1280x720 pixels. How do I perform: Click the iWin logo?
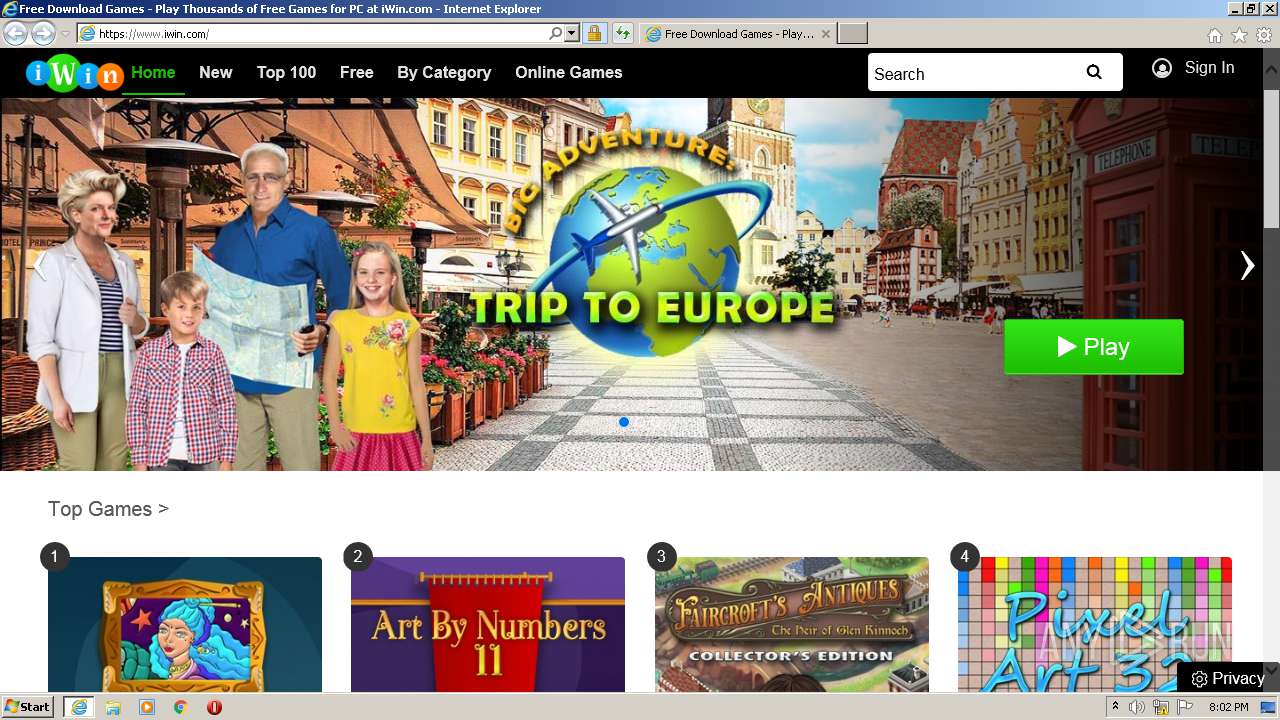75,73
